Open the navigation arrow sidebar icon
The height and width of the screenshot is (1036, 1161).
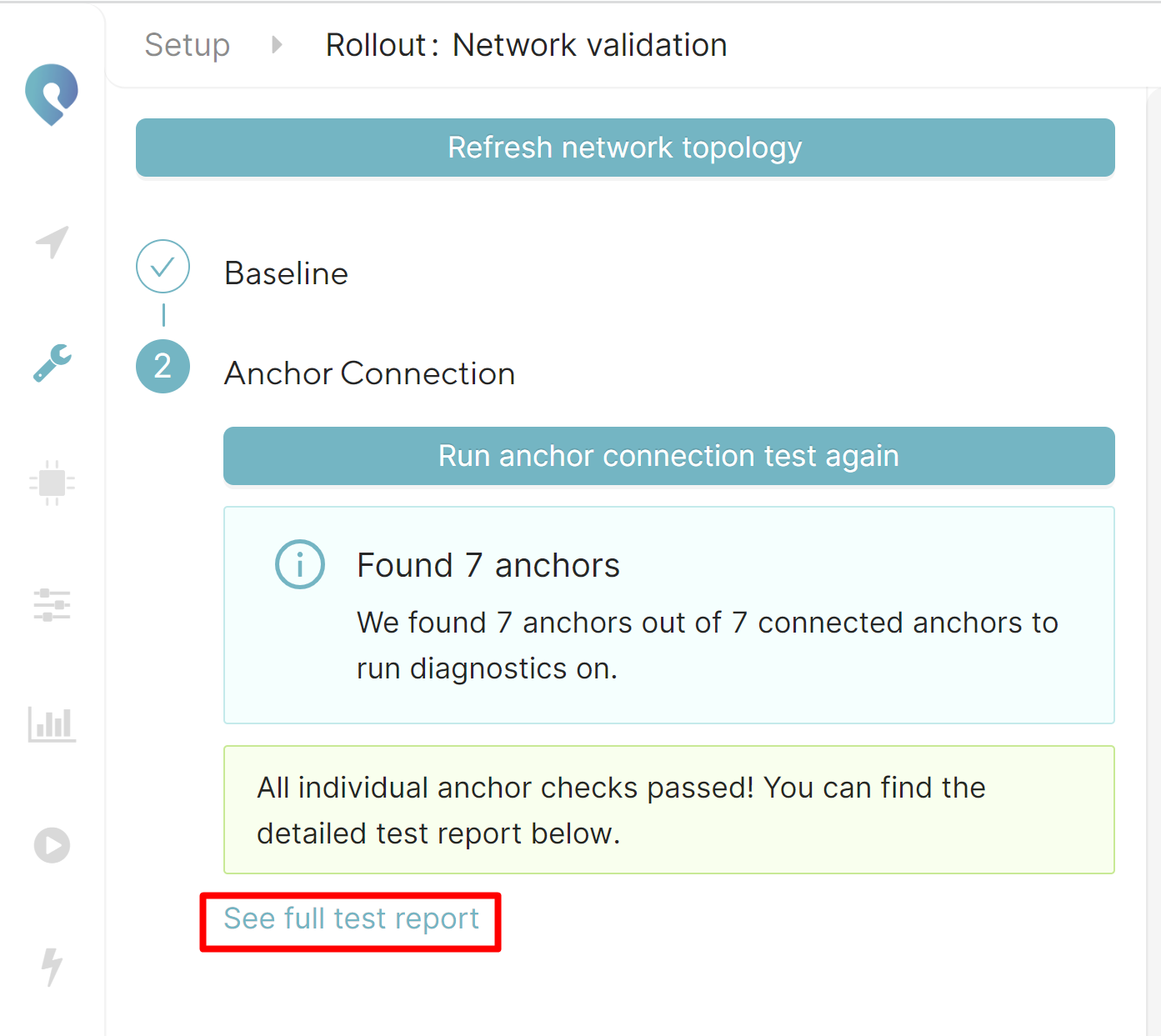(52, 243)
